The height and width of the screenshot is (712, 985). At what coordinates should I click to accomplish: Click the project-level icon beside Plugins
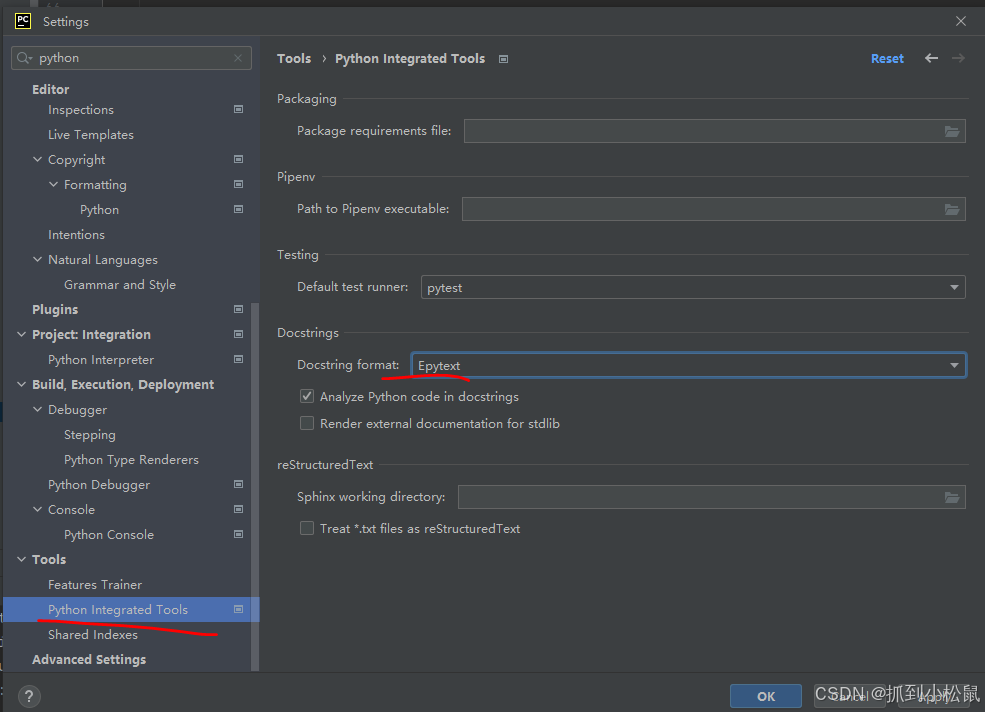pyautogui.click(x=239, y=309)
